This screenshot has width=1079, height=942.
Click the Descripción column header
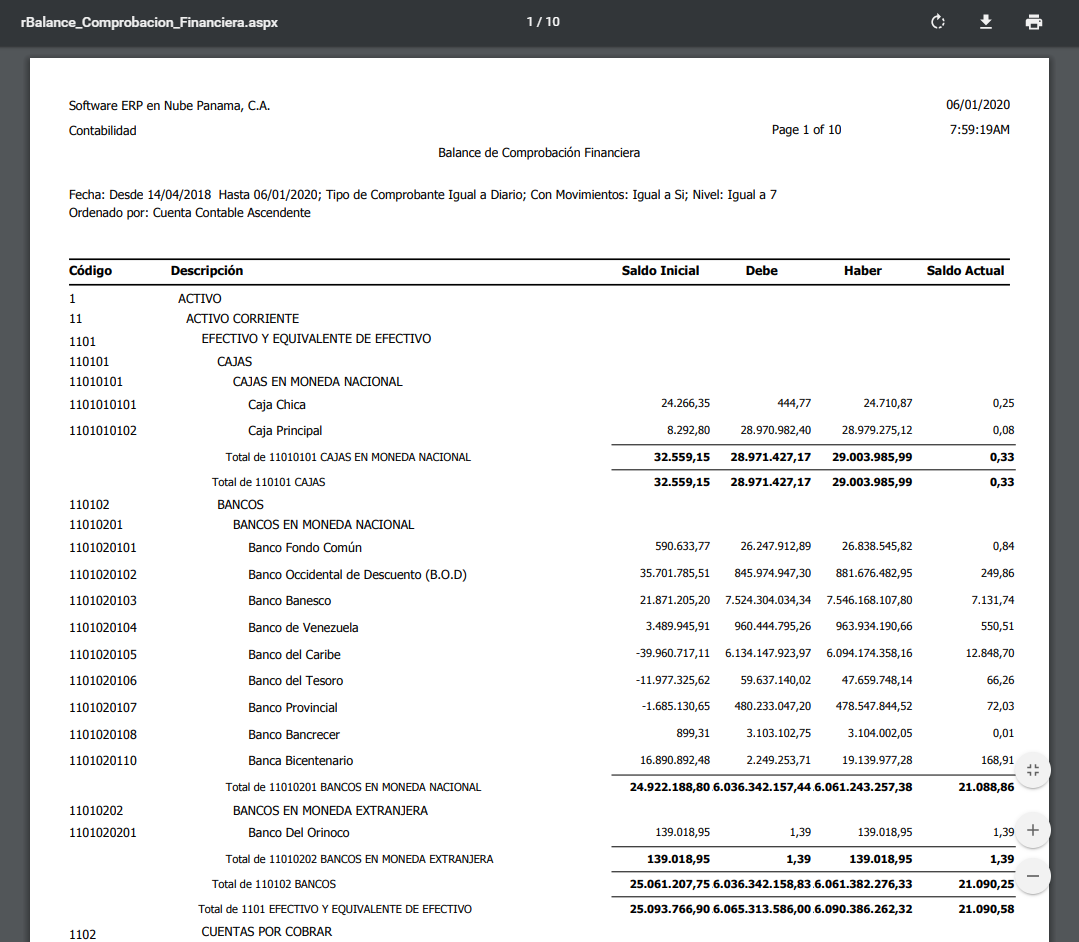[x=207, y=271]
